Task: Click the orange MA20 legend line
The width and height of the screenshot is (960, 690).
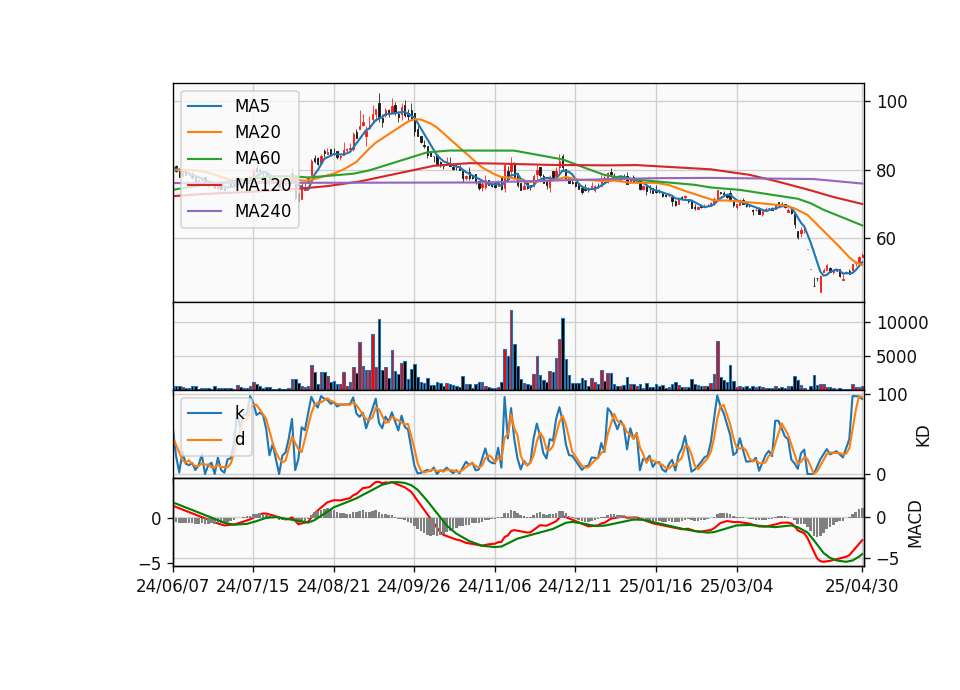Action: [204, 132]
